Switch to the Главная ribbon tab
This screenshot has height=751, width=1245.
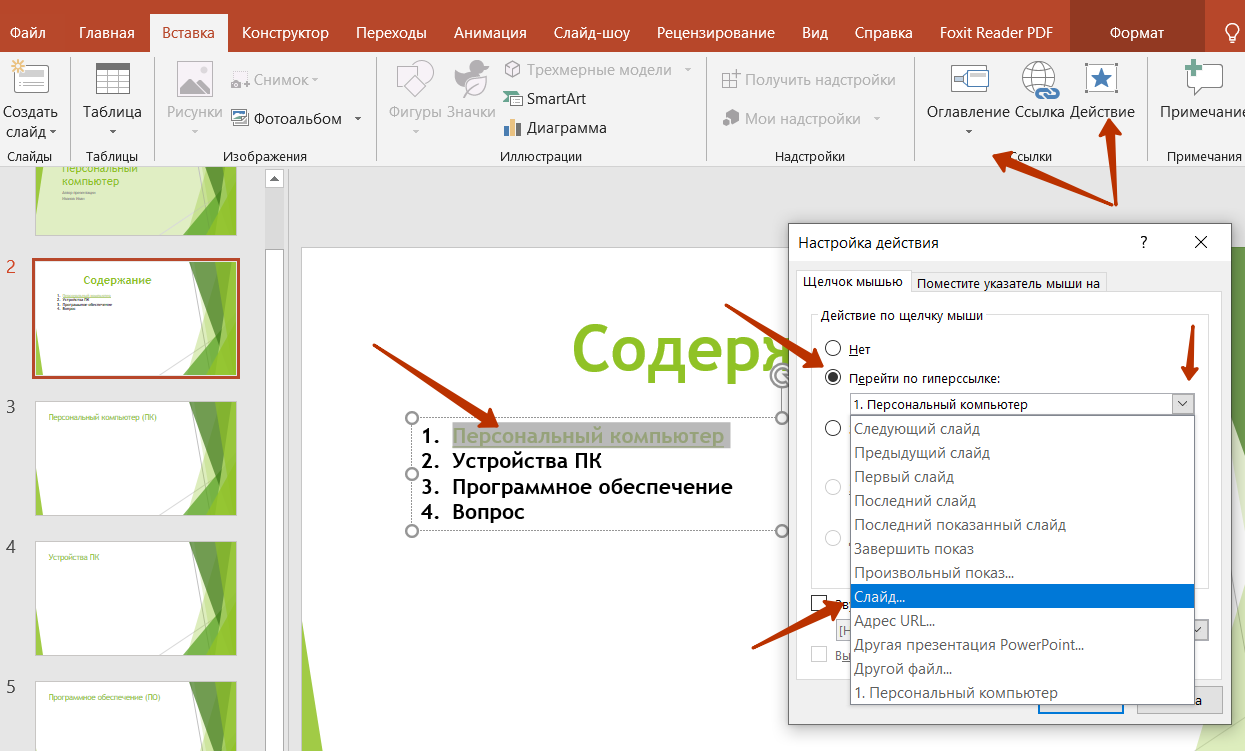coord(106,33)
